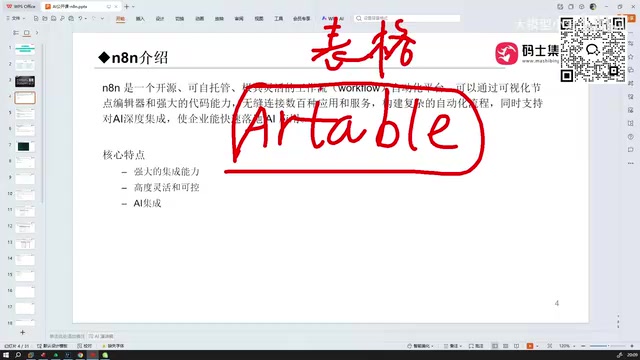This screenshot has width=640, height=360.
Task: Add a new tab with plus button
Action: (x=127, y=7)
